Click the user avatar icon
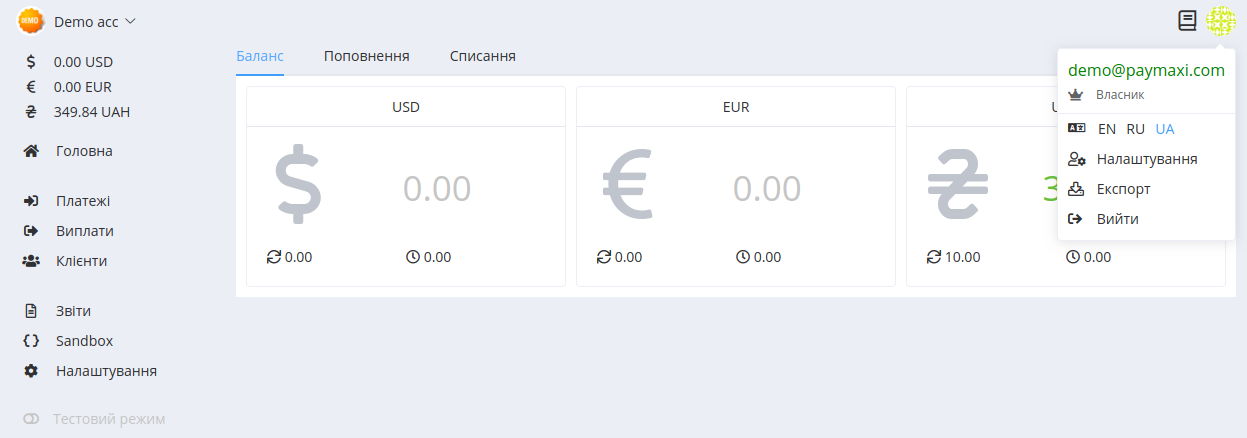The height and width of the screenshot is (438, 1247). pos(1220,20)
